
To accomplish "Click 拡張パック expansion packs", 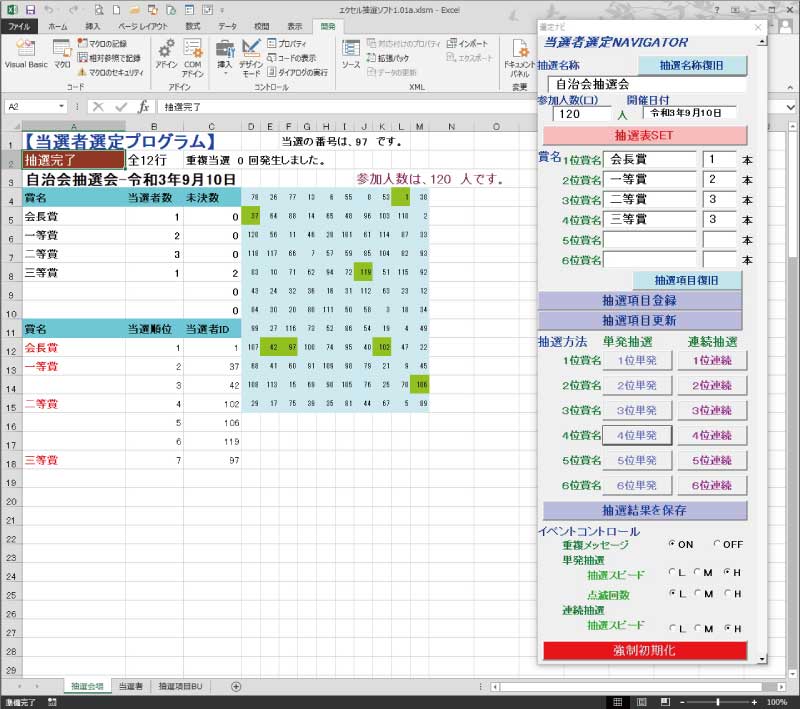I will tap(388, 58).
